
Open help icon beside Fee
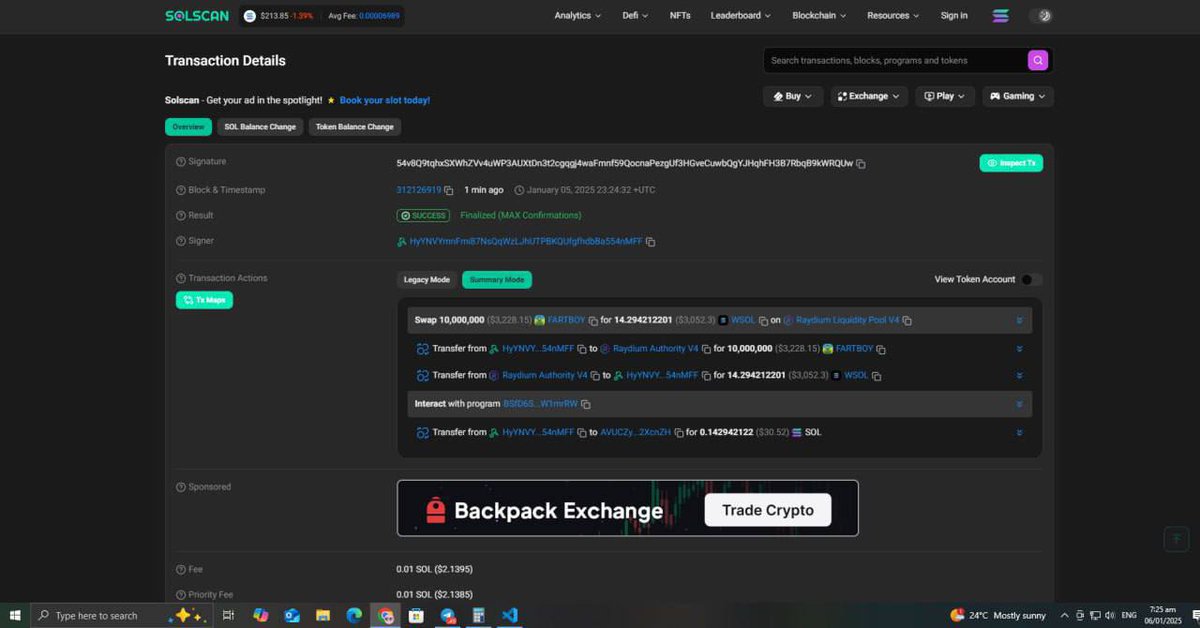click(x=181, y=569)
